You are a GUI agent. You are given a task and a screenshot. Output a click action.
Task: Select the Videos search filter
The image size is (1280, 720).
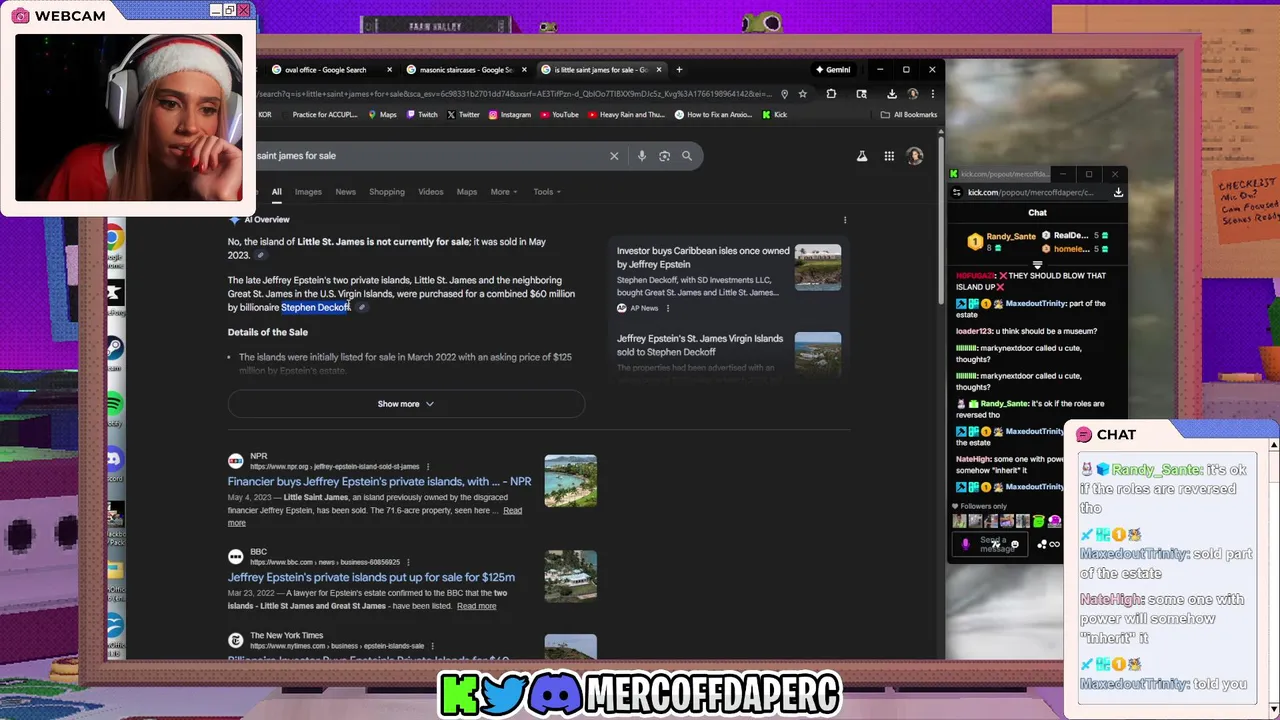(x=430, y=192)
